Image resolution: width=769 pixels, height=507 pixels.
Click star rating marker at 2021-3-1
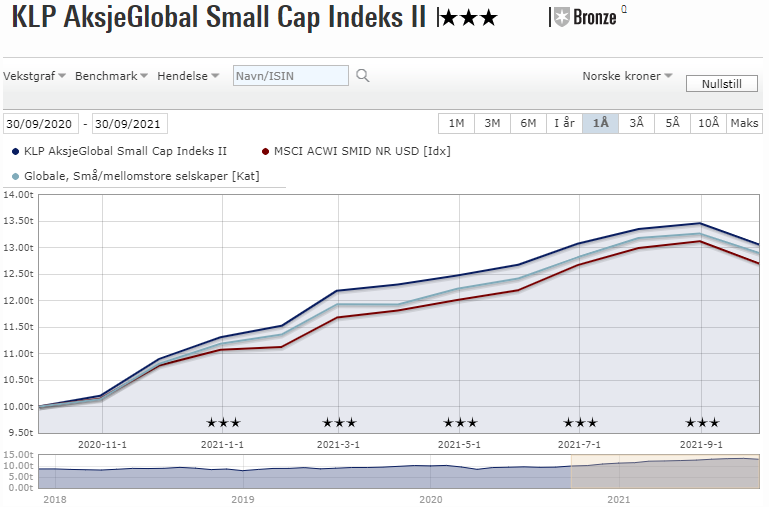coord(339,423)
